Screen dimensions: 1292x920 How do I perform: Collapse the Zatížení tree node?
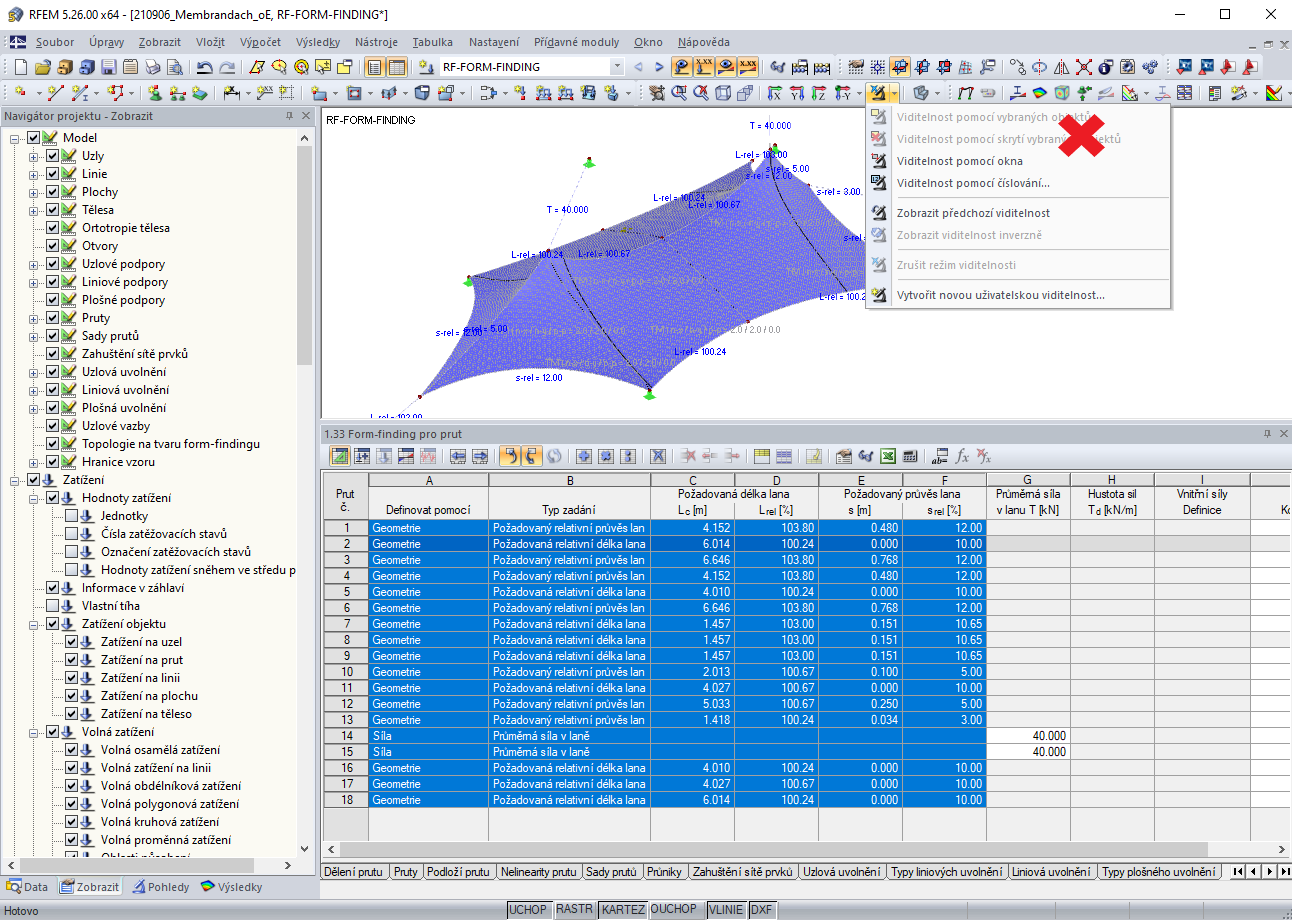(15, 480)
